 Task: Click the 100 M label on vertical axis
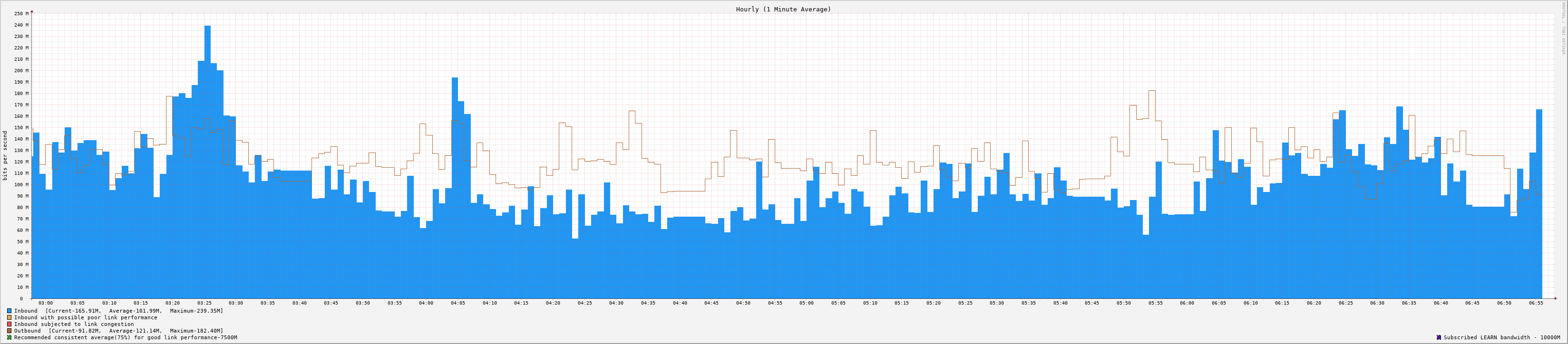click(21, 185)
